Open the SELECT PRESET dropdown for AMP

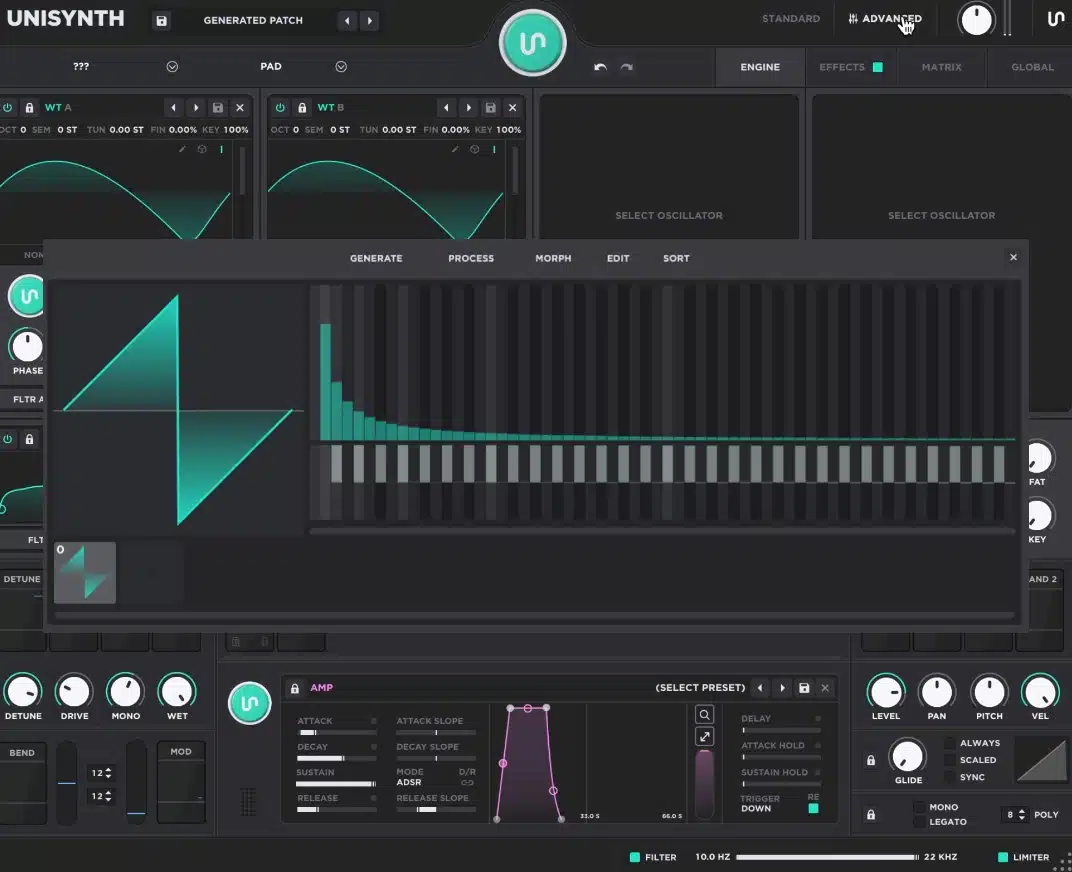[x=699, y=688]
